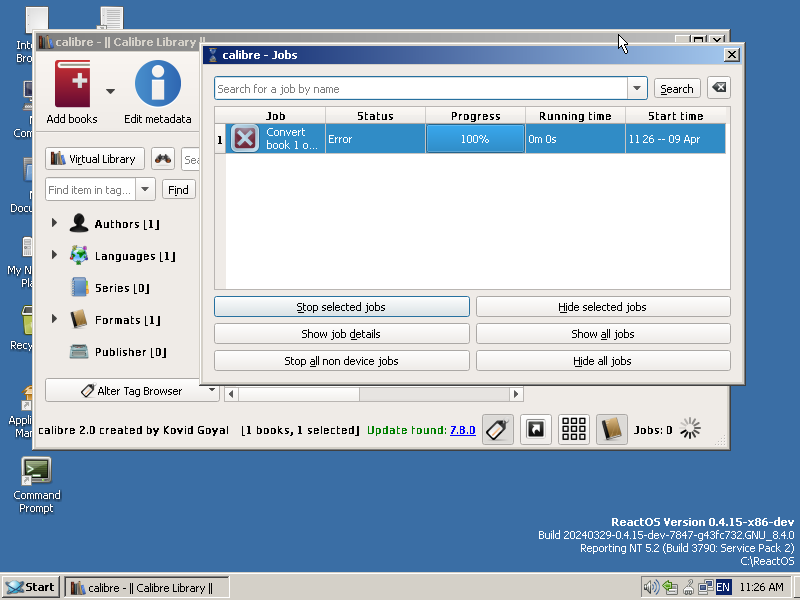
Task: Click the Virtual Library bookshelf icon
Action: (56, 158)
